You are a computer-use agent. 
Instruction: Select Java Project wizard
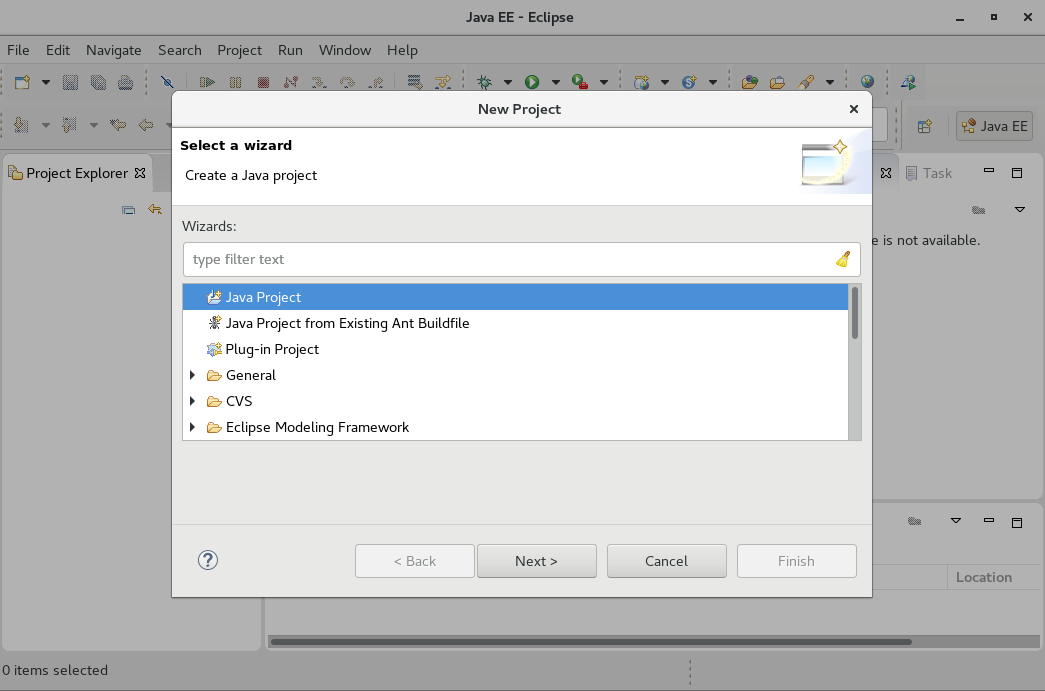click(515, 297)
